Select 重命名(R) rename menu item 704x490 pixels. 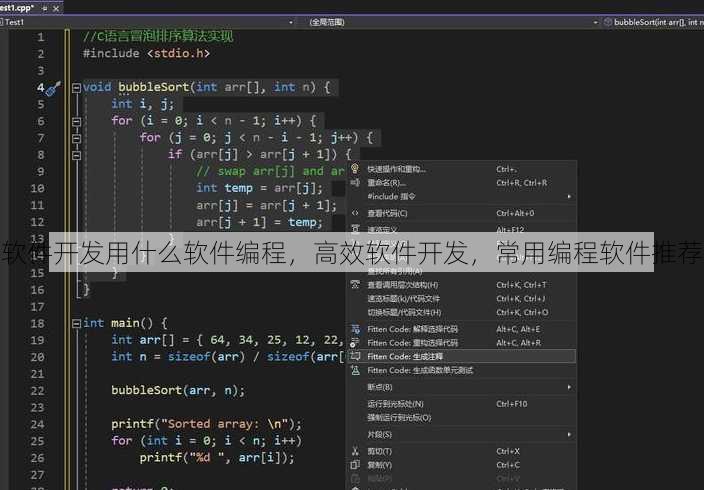coord(462,183)
